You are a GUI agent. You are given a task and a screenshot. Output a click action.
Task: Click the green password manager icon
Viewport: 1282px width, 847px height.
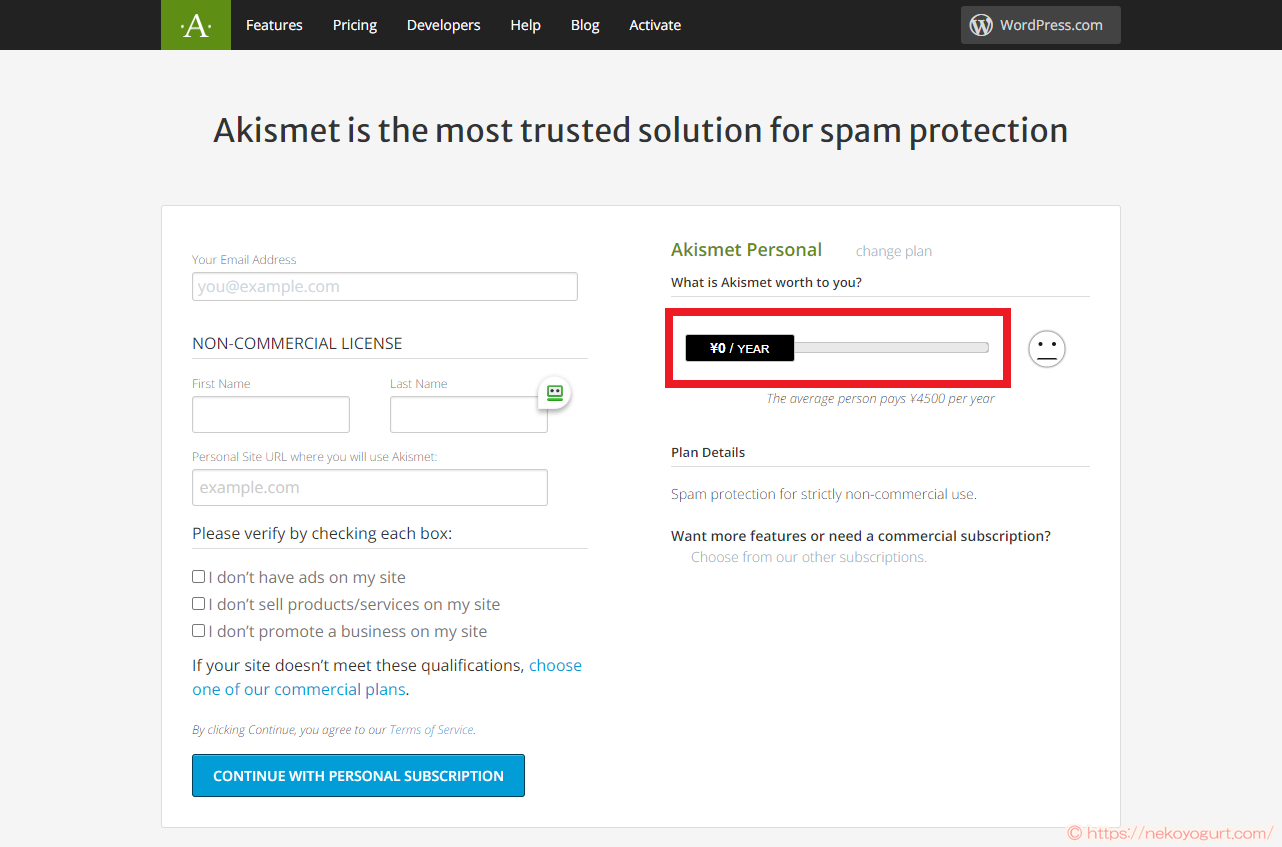click(x=555, y=393)
